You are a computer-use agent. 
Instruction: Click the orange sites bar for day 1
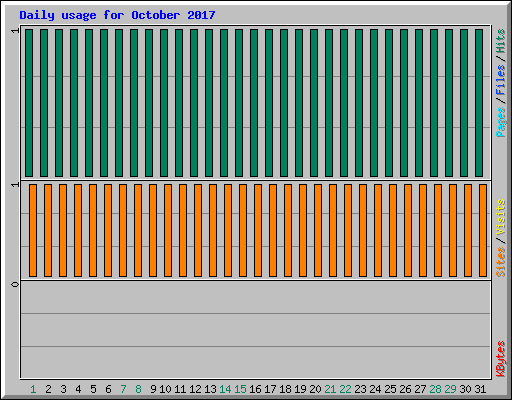coord(33,230)
